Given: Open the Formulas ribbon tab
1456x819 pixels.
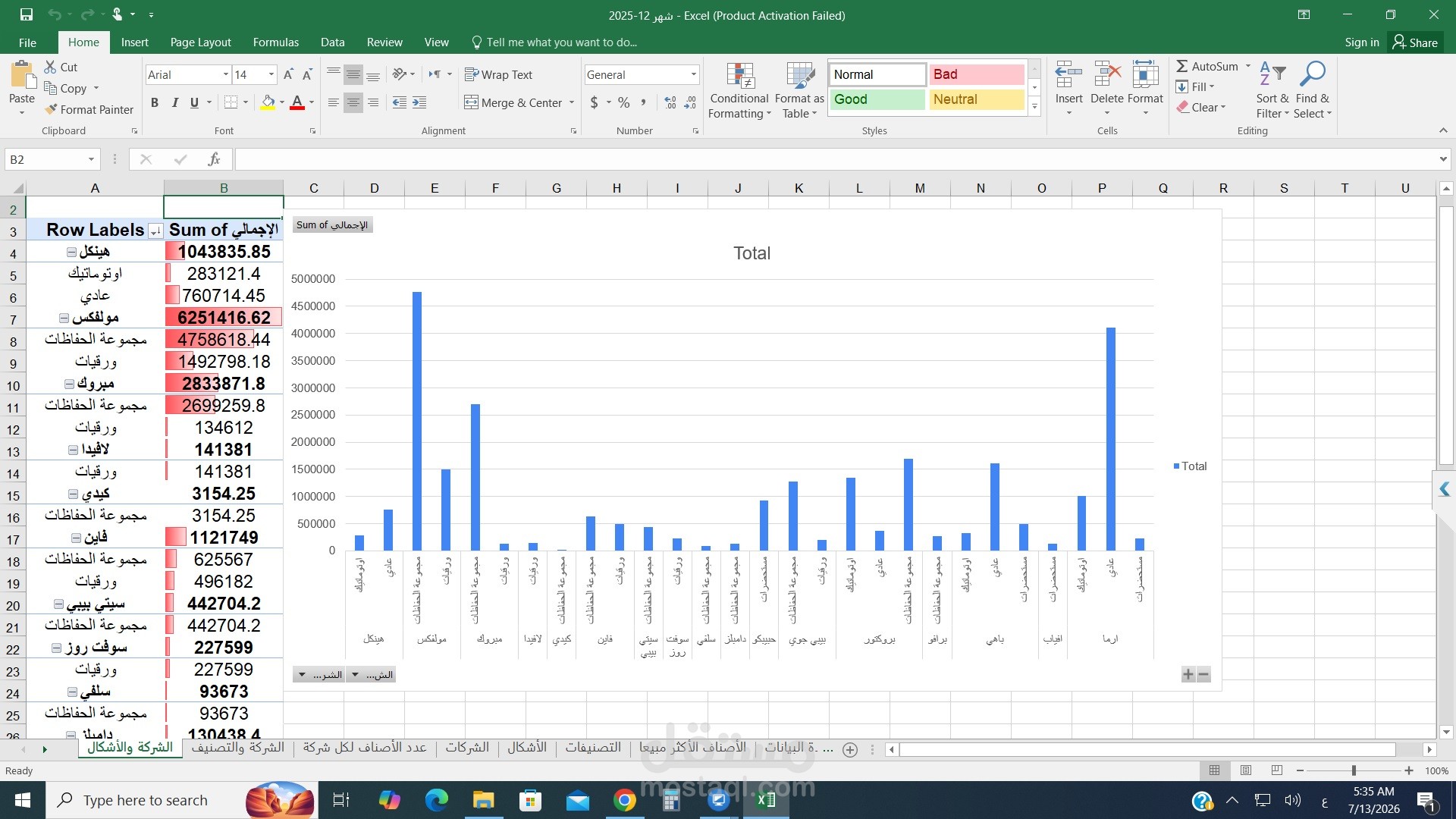Looking at the screenshot, I should click(x=276, y=42).
